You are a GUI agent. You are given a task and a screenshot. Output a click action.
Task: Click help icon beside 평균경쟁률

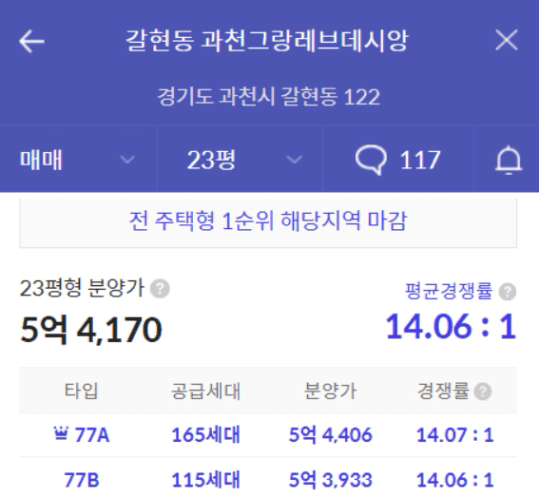(x=507, y=292)
